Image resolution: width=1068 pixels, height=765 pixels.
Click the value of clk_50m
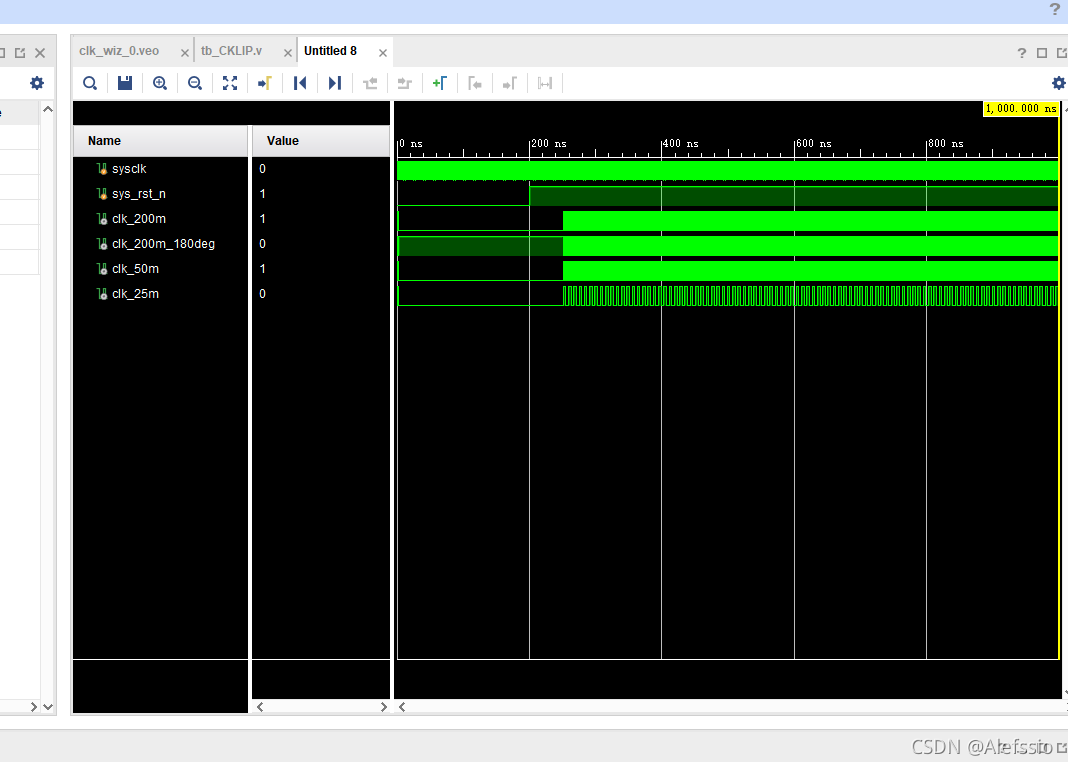coord(263,269)
